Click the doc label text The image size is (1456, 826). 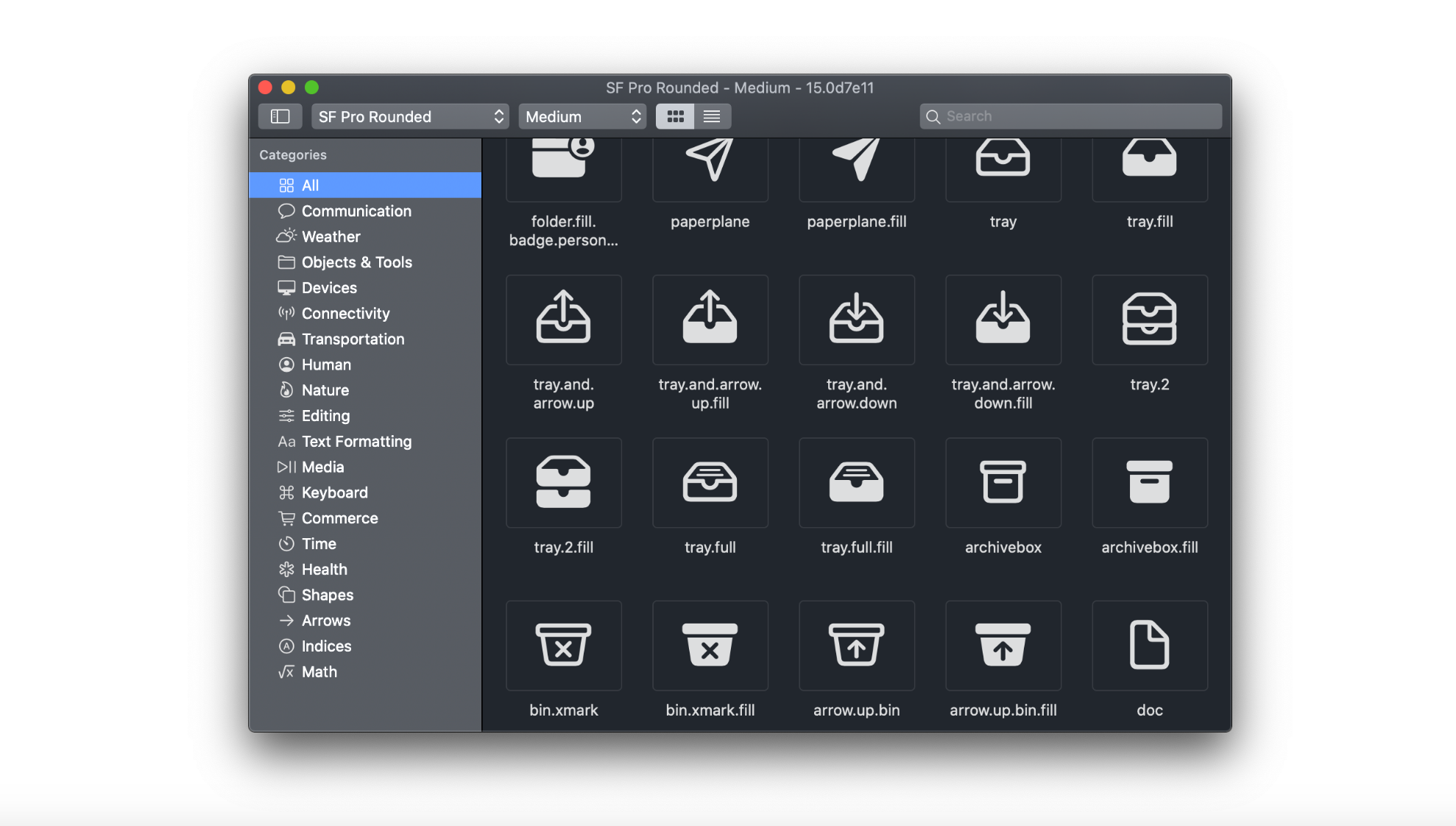pos(1150,710)
